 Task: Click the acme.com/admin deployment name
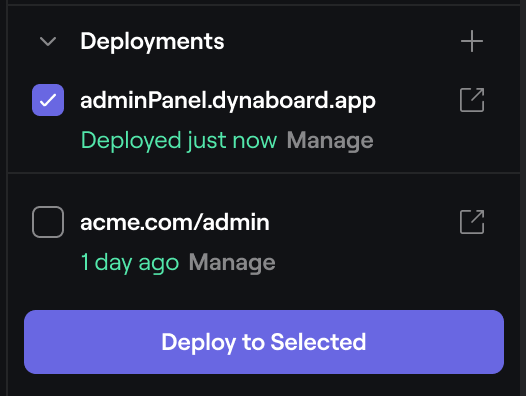175,222
